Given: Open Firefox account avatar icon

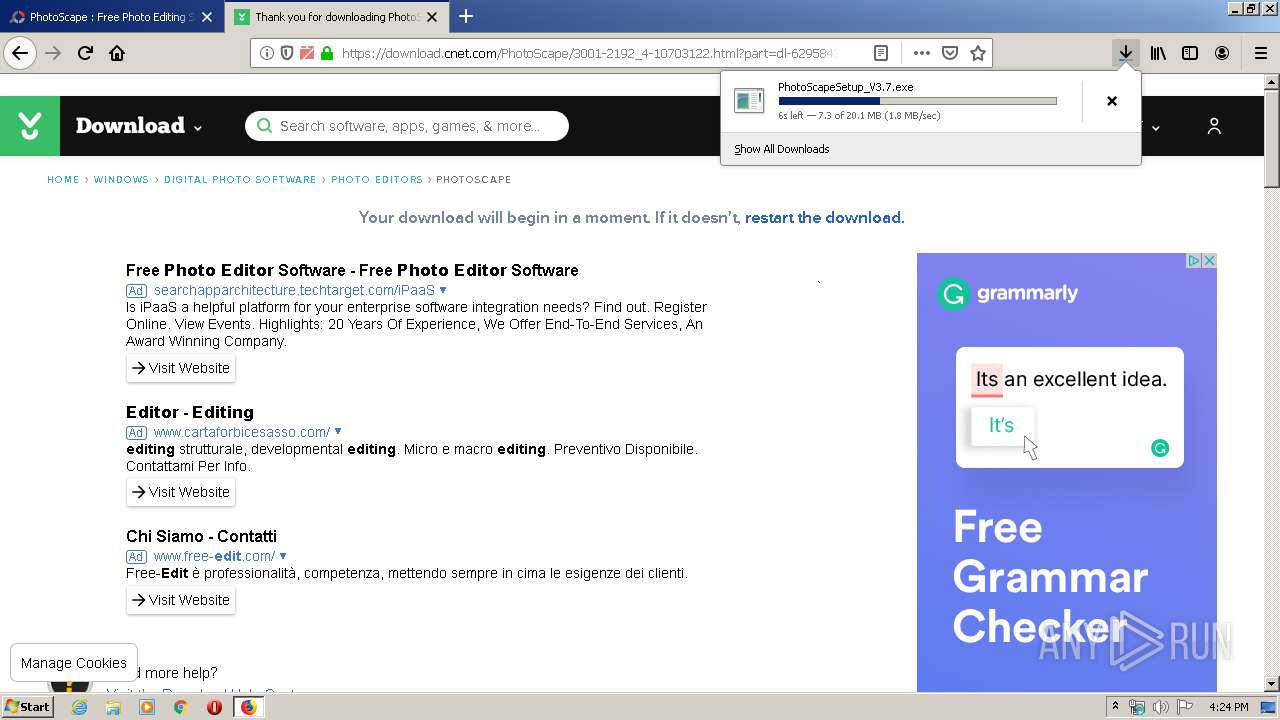Looking at the screenshot, I should tap(1222, 53).
